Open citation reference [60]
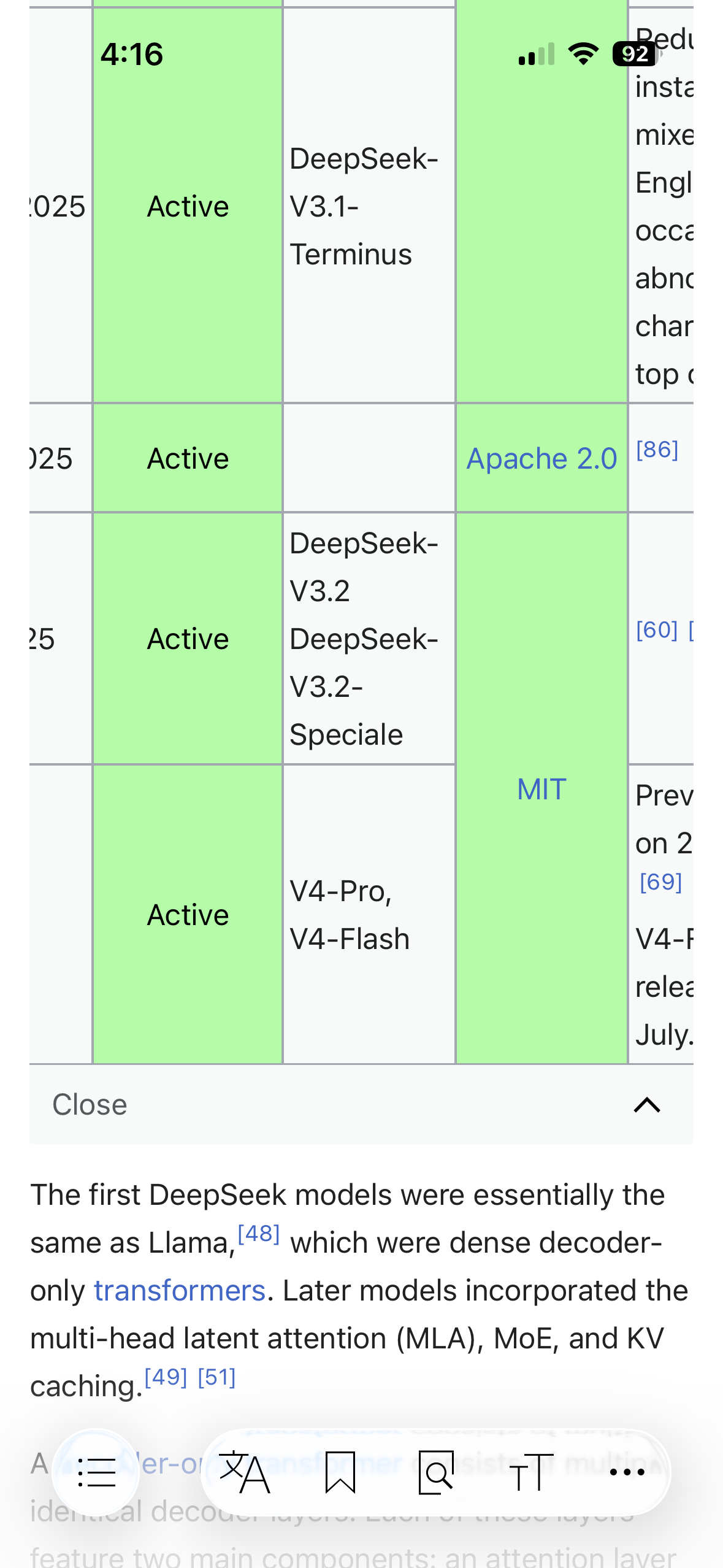The height and width of the screenshot is (1568, 723). (657, 629)
